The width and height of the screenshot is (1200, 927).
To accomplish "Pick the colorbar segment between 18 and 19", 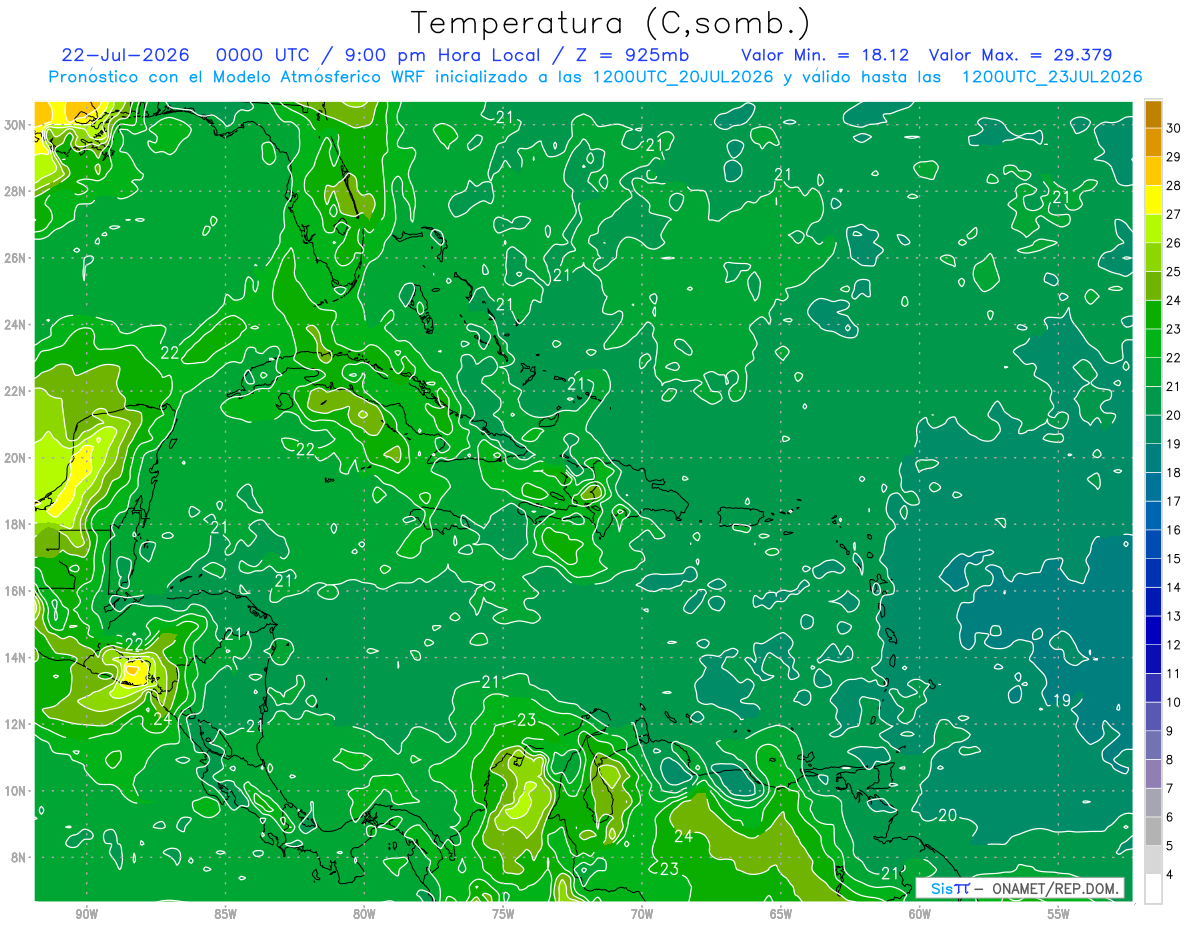I will pos(1153,458).
